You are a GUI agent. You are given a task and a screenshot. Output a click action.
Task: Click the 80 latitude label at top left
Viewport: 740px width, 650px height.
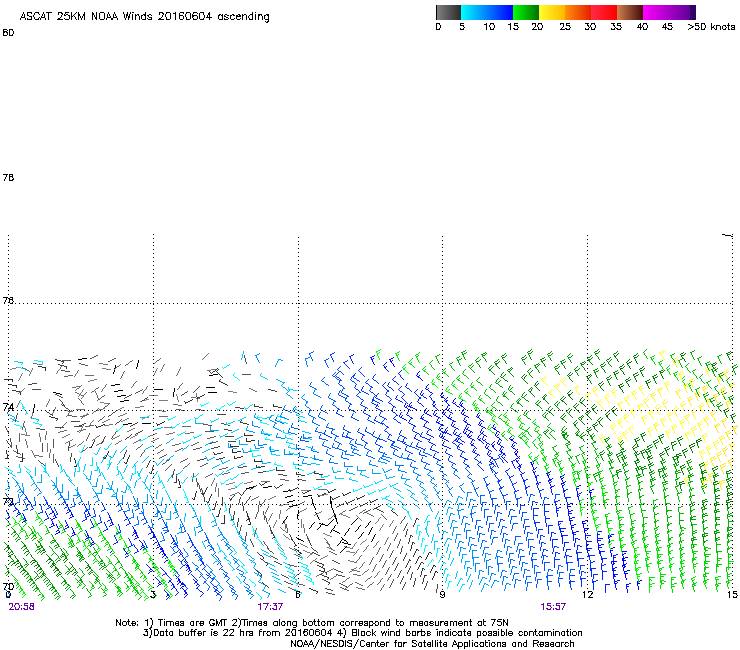coord(8,33)
